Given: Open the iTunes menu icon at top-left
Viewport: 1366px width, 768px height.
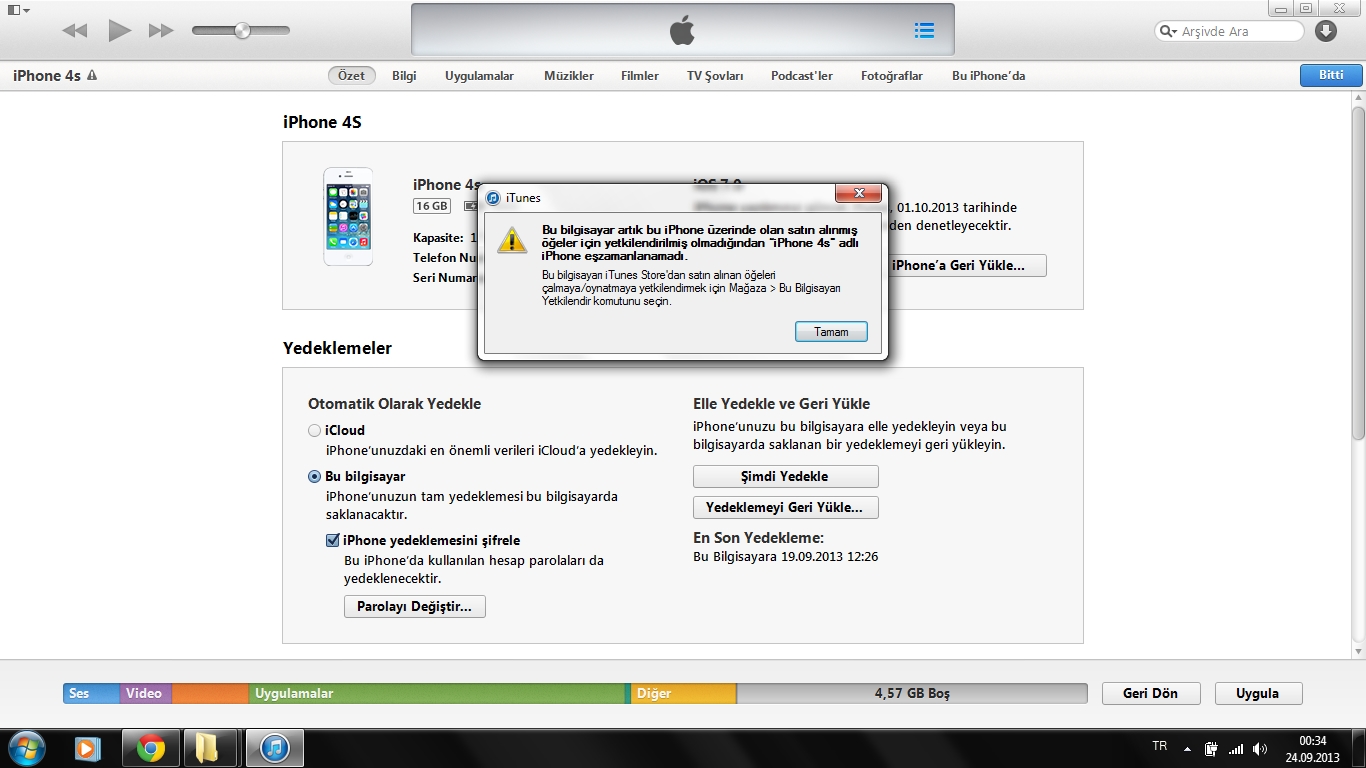Looking at the screenshot, I should 18,10.
